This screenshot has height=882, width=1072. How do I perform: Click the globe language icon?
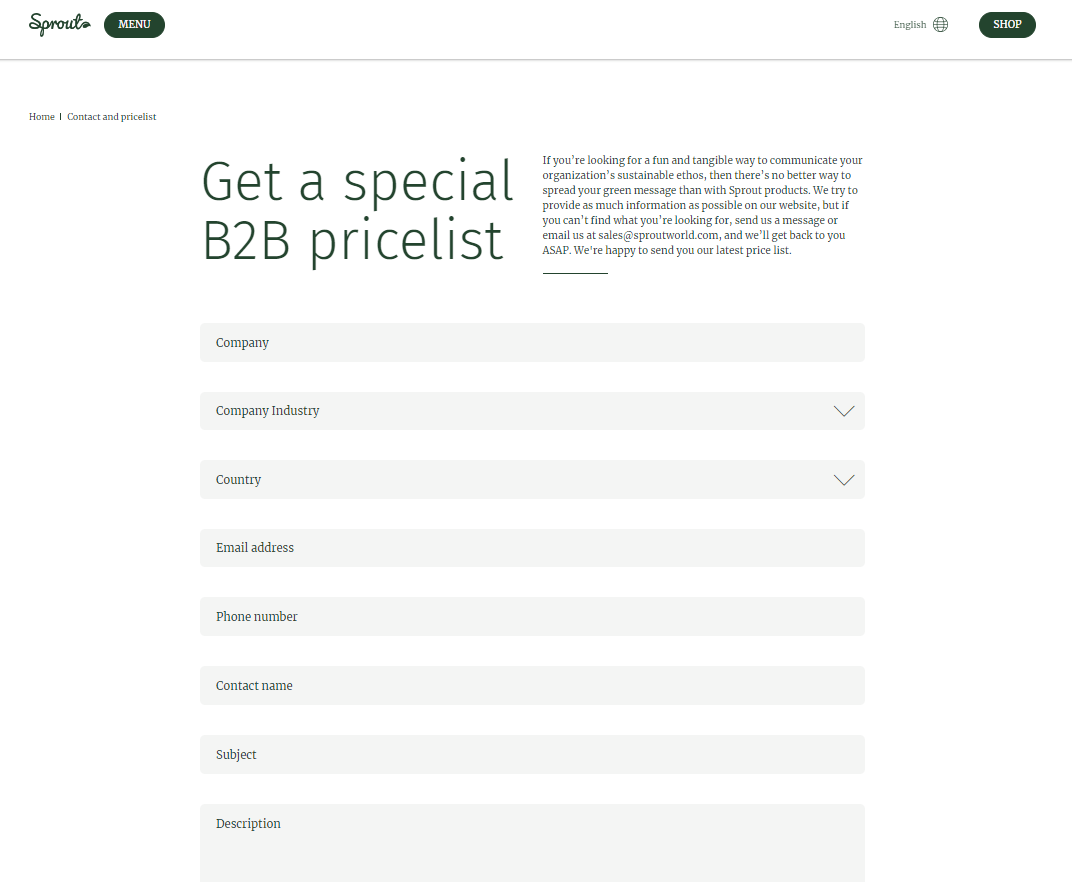point(940,25)
